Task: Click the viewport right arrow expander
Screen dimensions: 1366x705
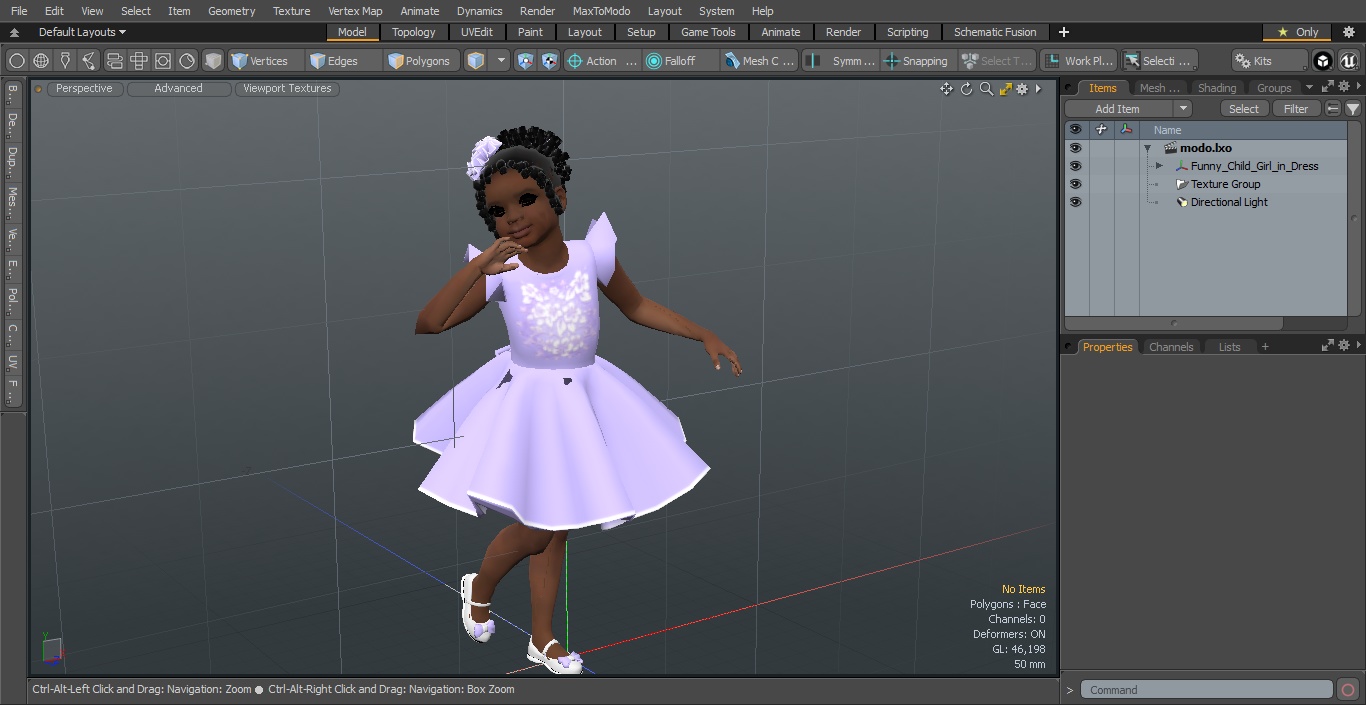Action: click(1038, 89)
